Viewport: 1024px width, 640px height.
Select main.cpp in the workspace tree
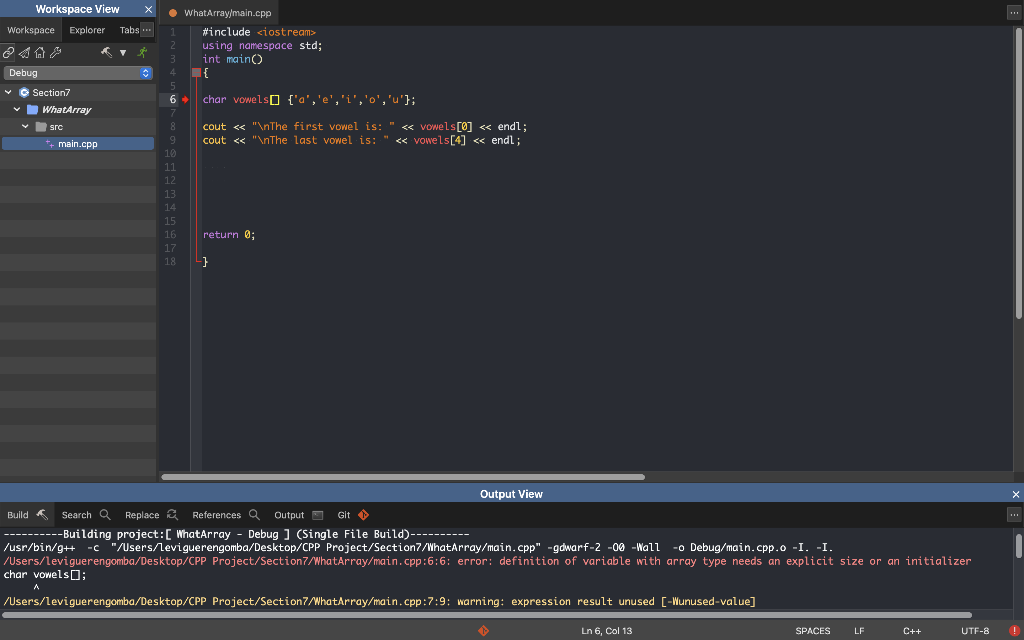click(x=78, y=144)
